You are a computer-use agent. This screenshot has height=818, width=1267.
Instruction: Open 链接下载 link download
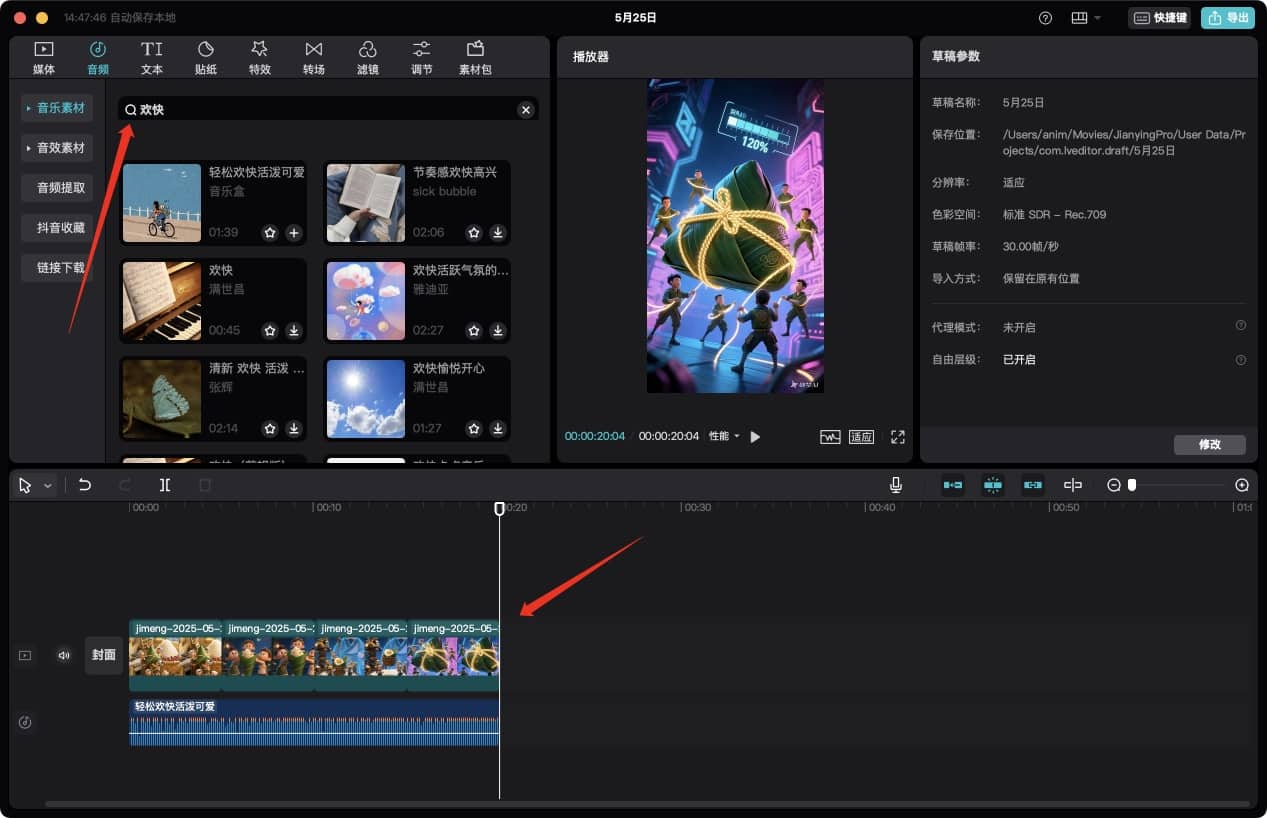tap(57, 268)
